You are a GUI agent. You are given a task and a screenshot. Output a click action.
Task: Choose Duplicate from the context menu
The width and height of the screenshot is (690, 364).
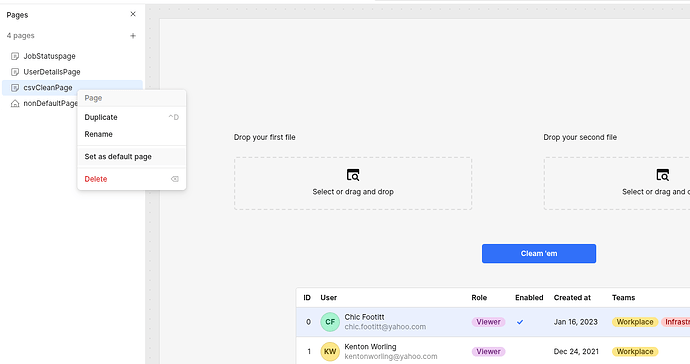click(132, 117)
